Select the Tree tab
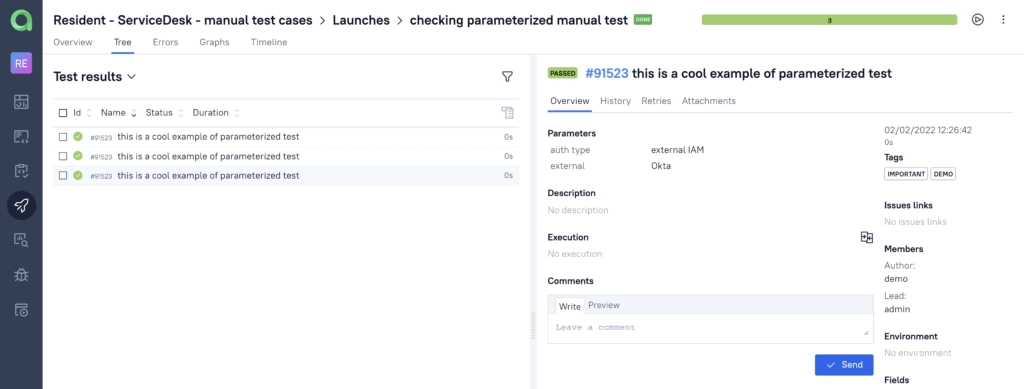 pyautogui.click(x=123, y=42)
